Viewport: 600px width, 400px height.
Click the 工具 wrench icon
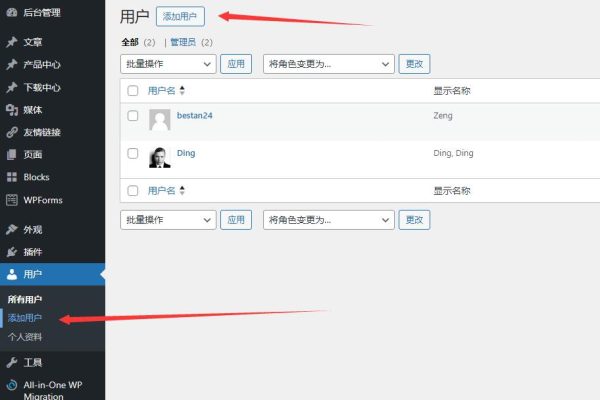[12, 362]
